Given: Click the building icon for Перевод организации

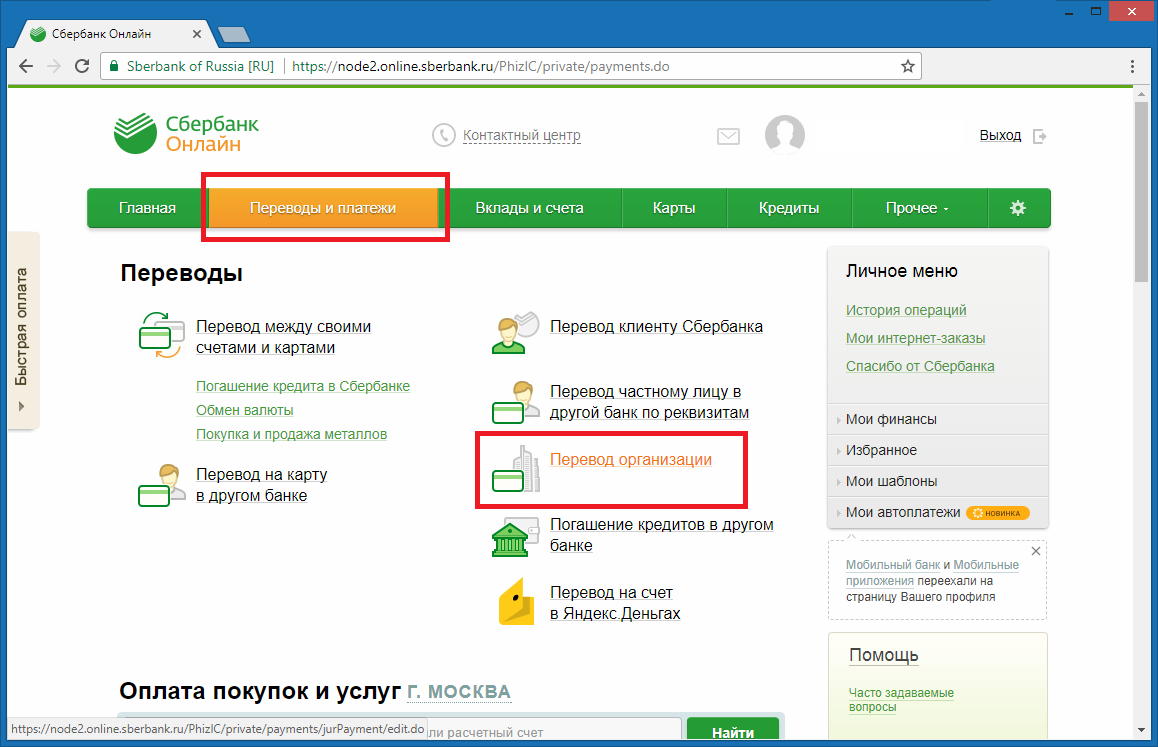Looking at the screenshot, I should tap(515, 469).
